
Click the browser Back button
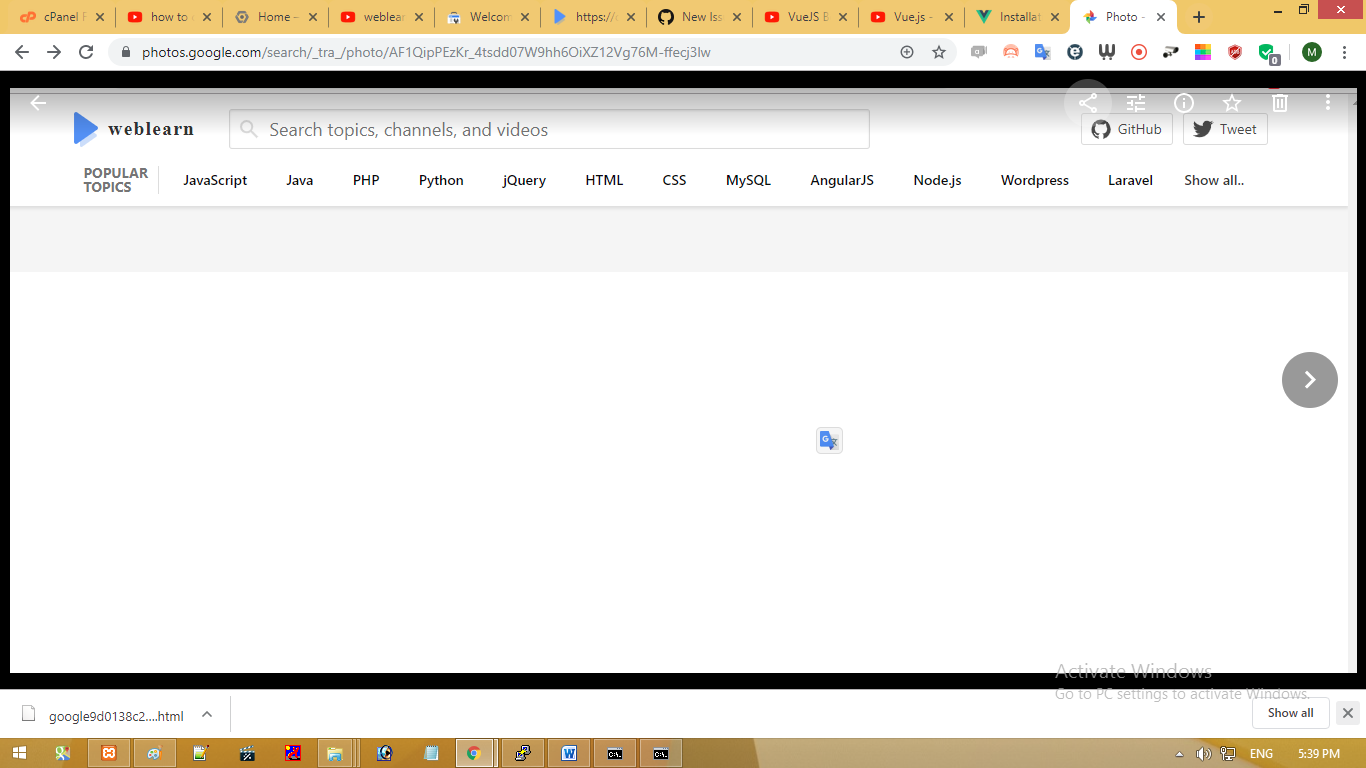point(22,52)
